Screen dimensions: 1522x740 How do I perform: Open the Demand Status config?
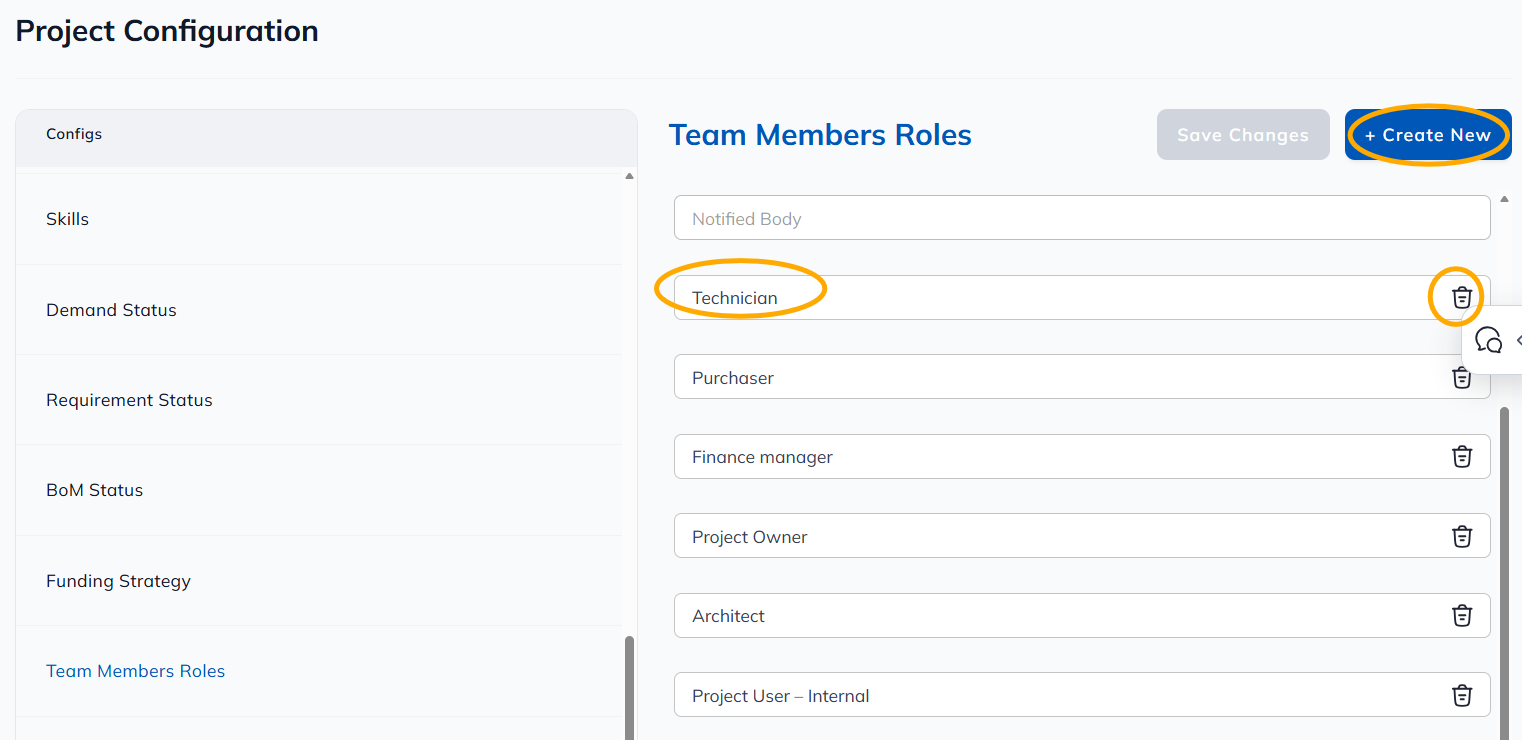pyautogui.click(x=319, y=310)
